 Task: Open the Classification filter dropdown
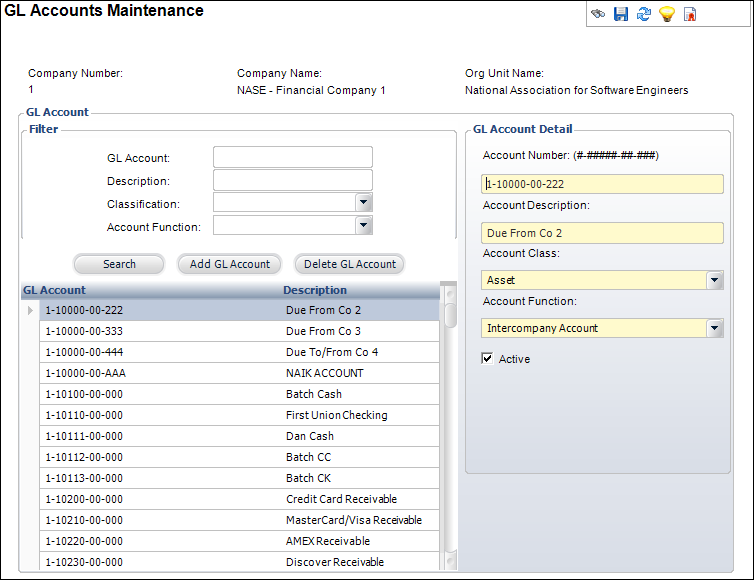pos(364,202)
